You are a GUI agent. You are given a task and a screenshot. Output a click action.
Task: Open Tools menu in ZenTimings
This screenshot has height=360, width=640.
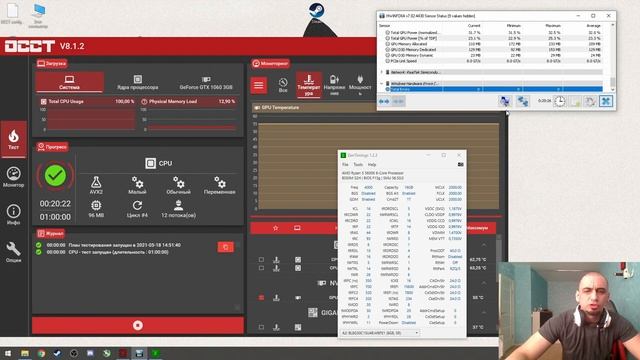tap(358, 164)
